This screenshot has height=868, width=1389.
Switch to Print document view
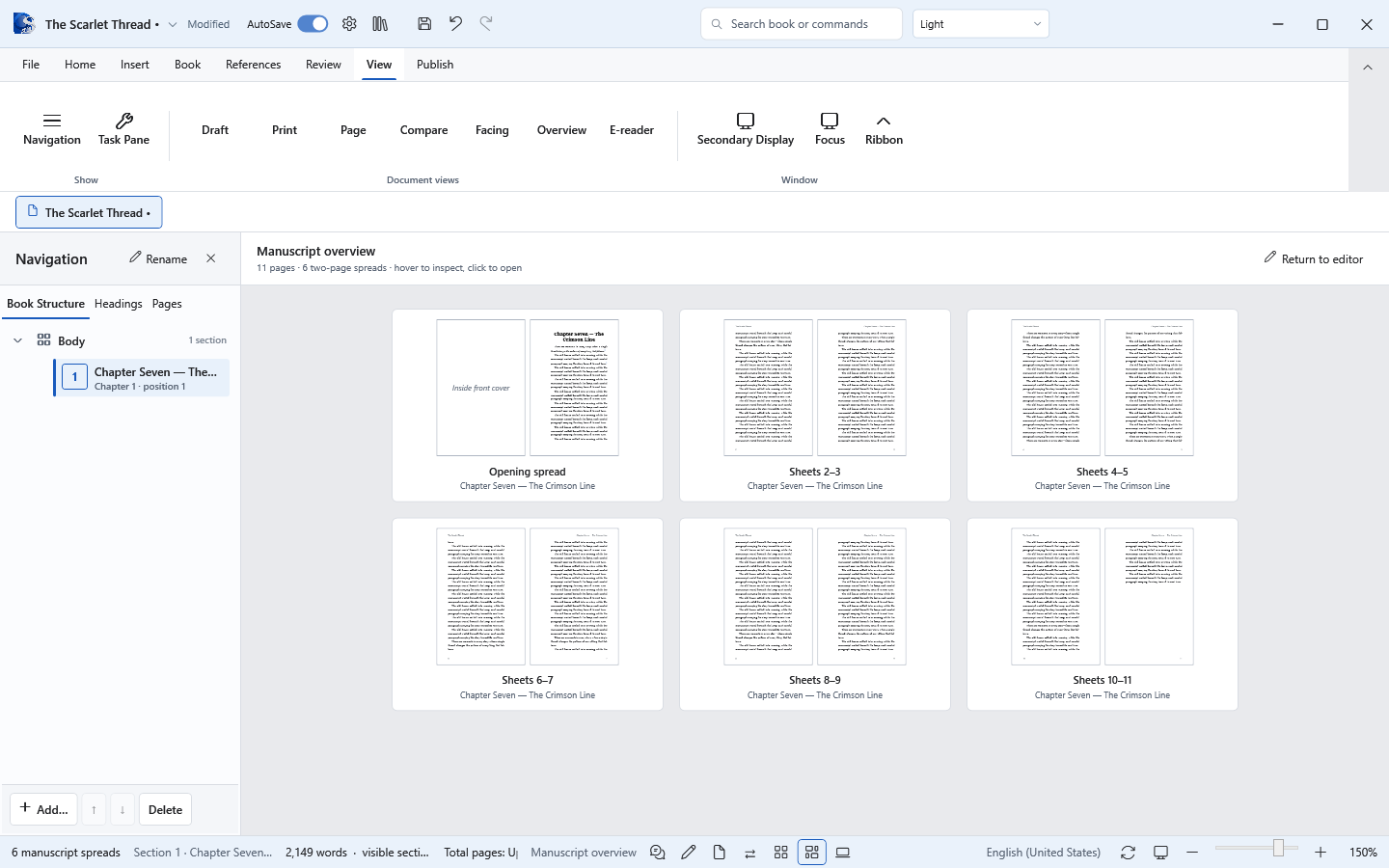click(x=285, y=130)
